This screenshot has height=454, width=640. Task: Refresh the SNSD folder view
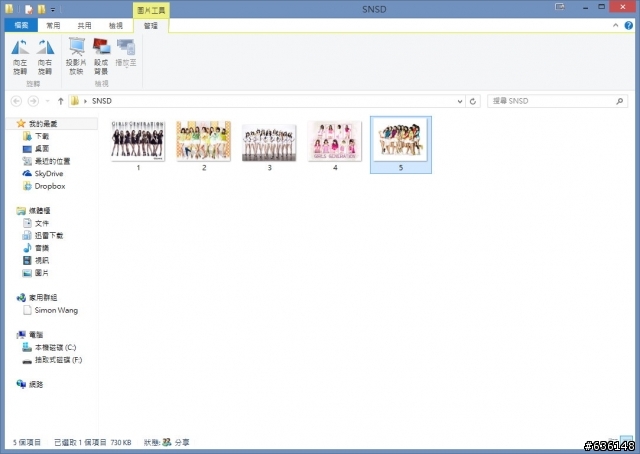[473, 101]
